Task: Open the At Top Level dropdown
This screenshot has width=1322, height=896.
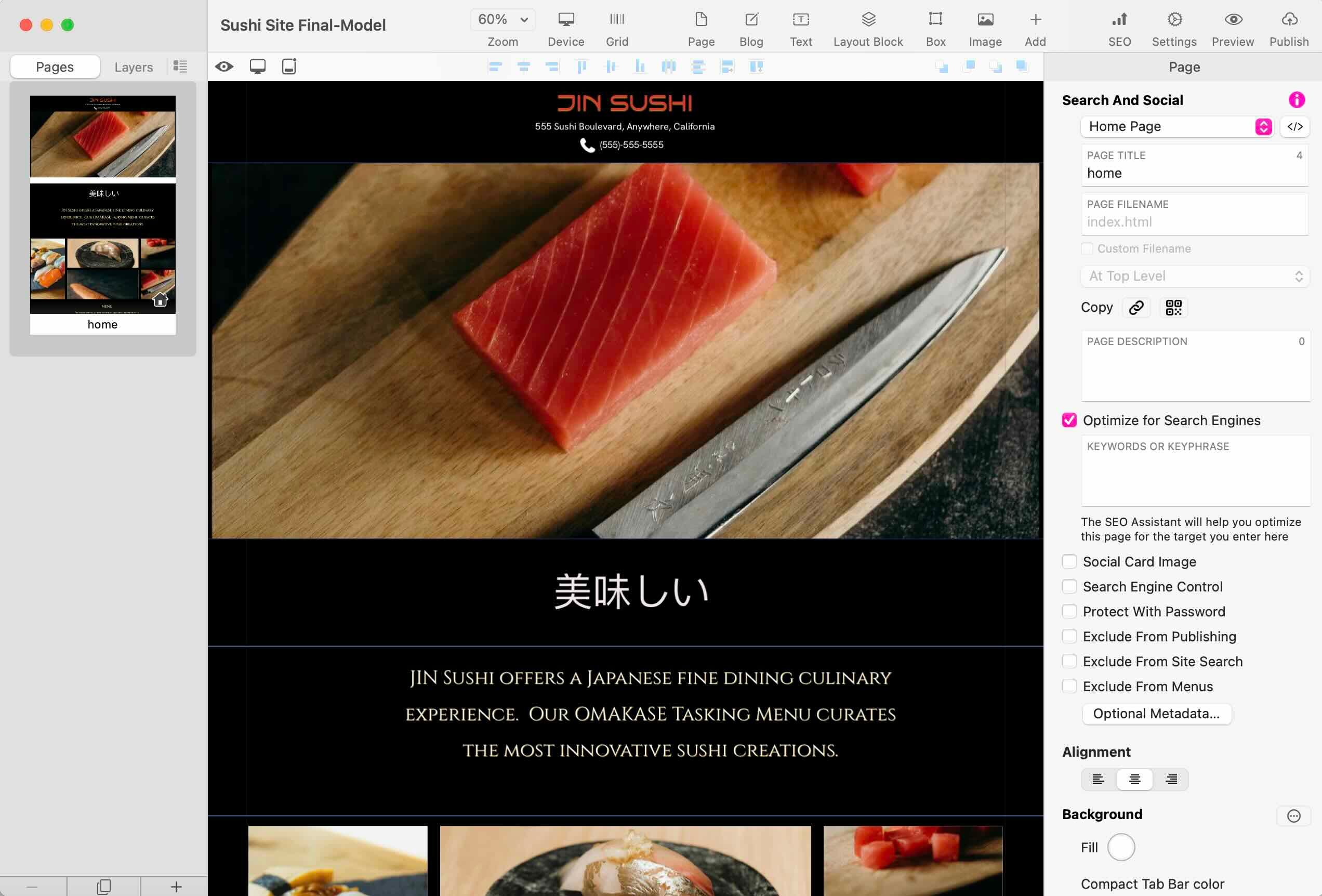Action: 1195,276
